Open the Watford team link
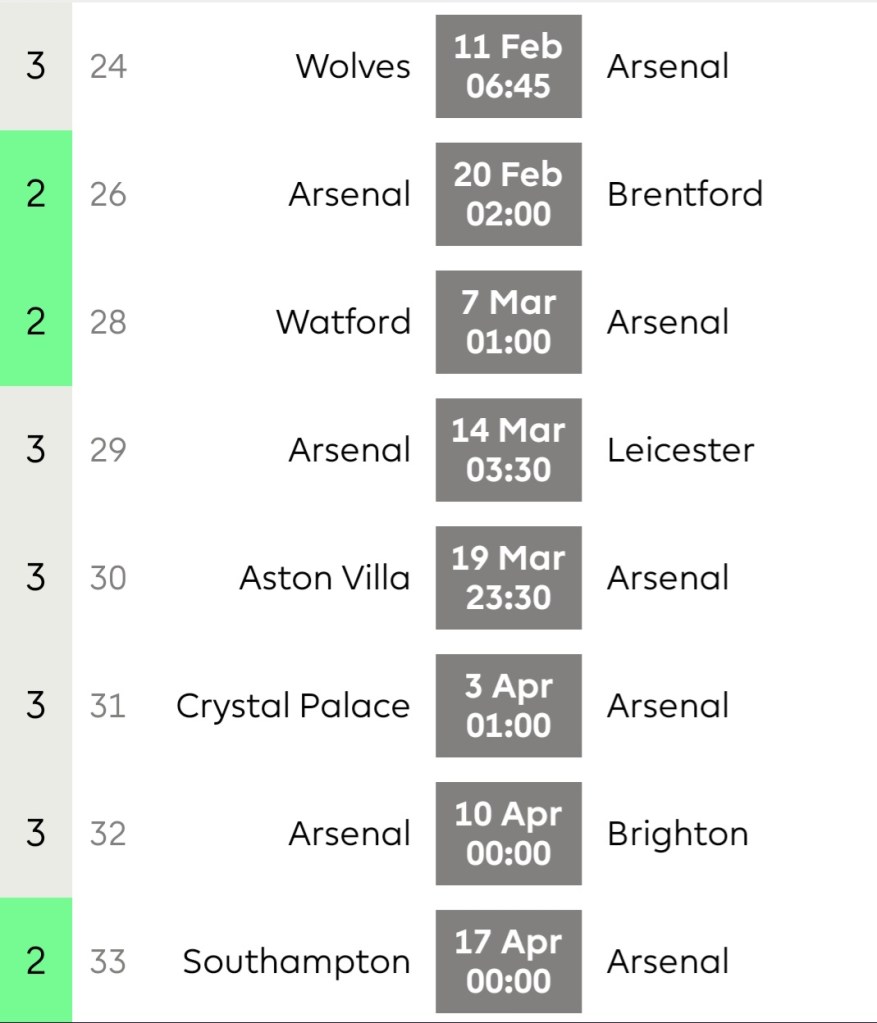The height and width of the screenshot is (1023, 877). click(x=343, y=322)
